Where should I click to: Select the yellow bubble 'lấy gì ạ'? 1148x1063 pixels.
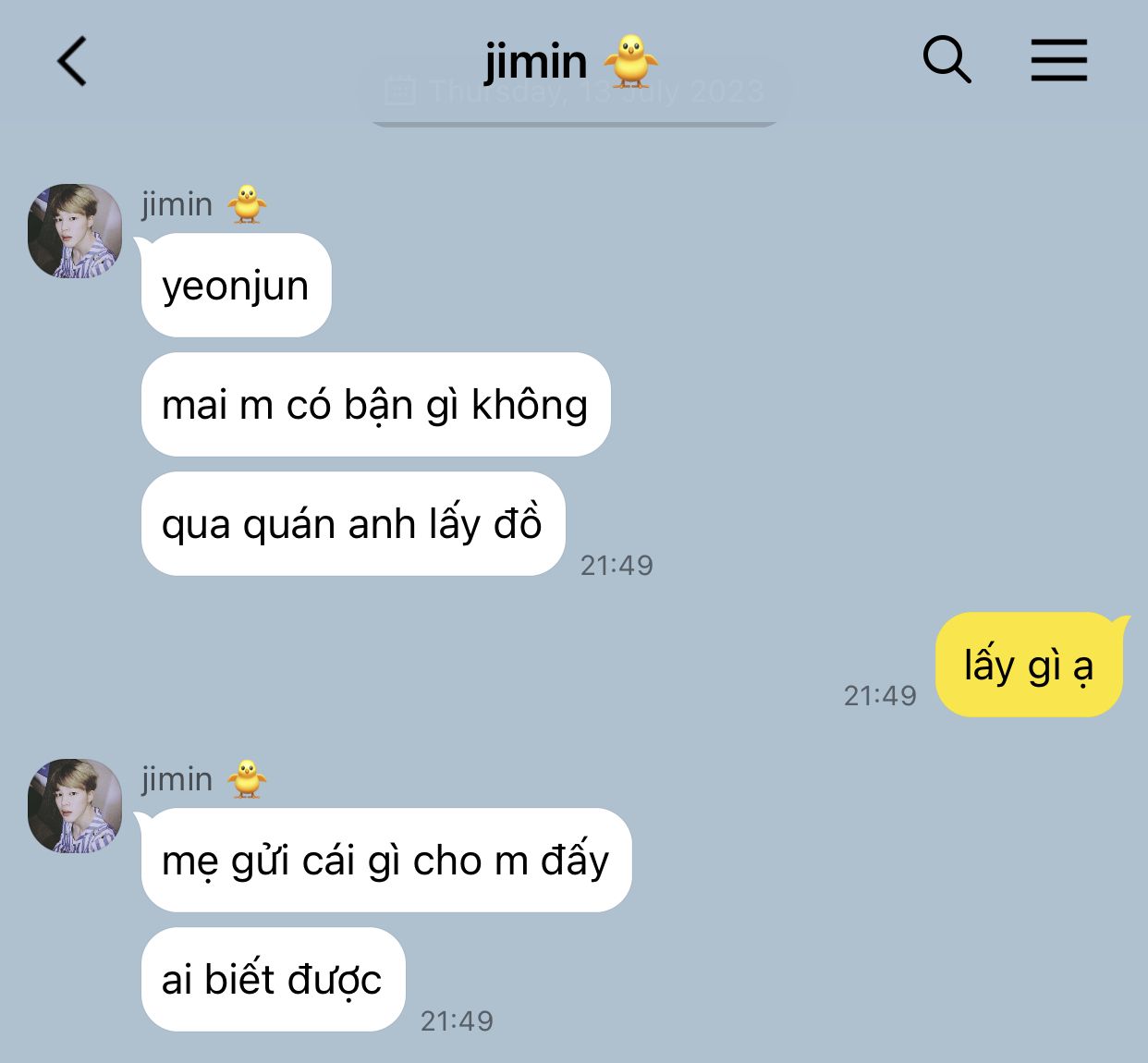(1029, 665)
